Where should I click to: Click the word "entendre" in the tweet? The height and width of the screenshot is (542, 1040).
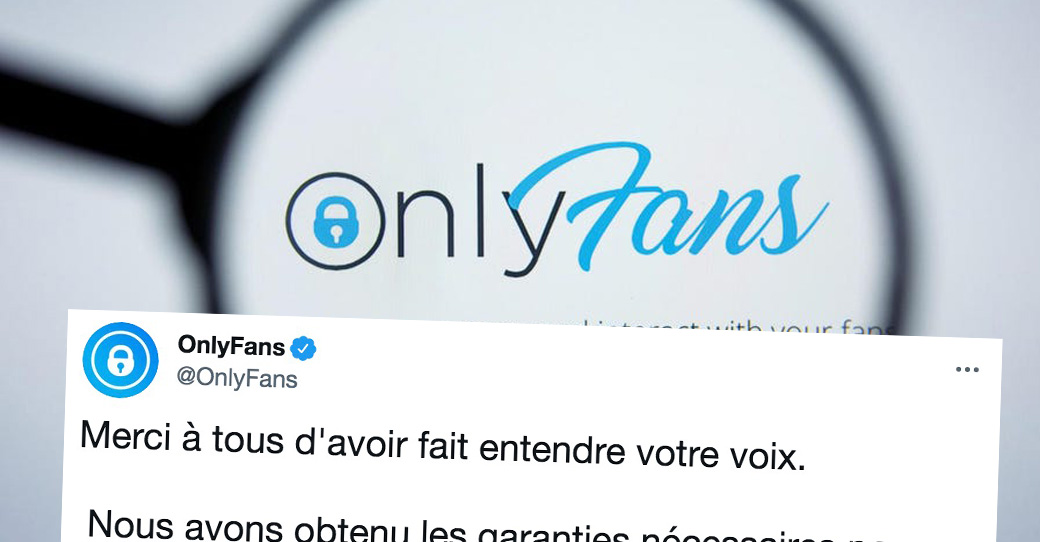click(552, 449)
